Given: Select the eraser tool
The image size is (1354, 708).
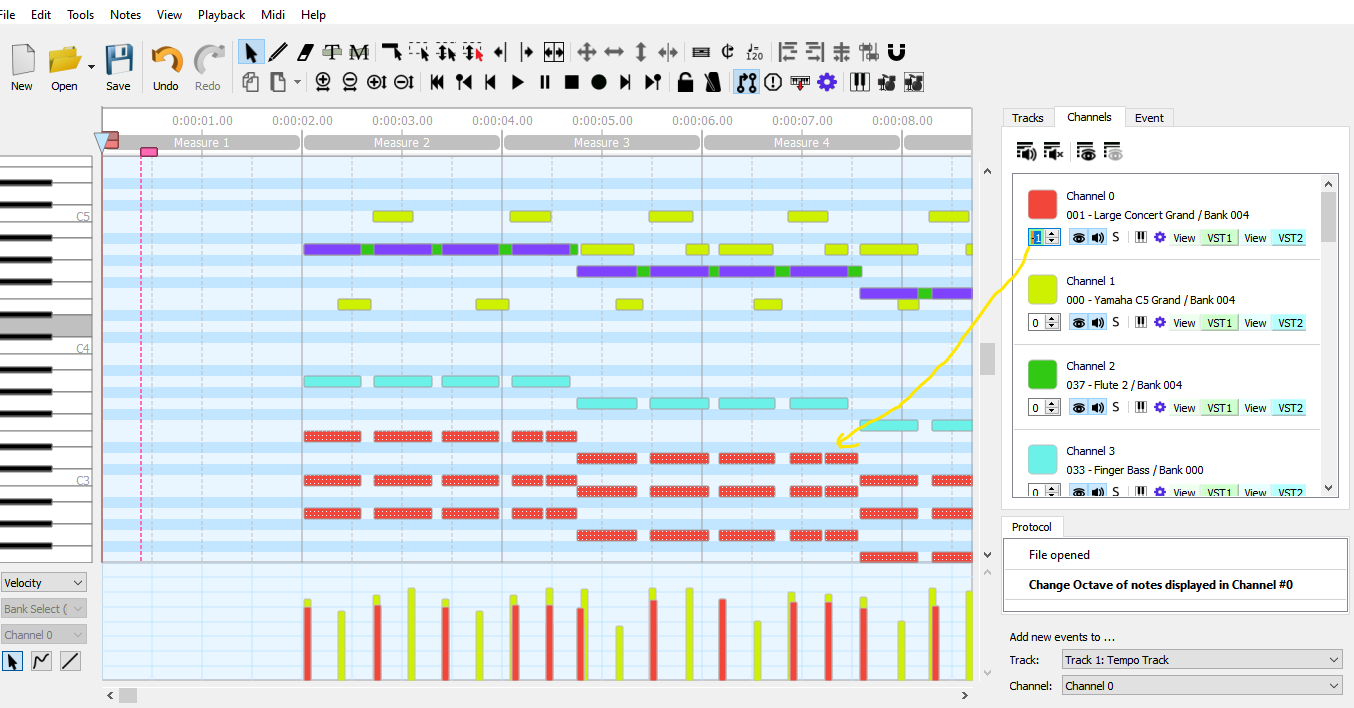Looking at the screenshot, I should [x=306, y=52].
